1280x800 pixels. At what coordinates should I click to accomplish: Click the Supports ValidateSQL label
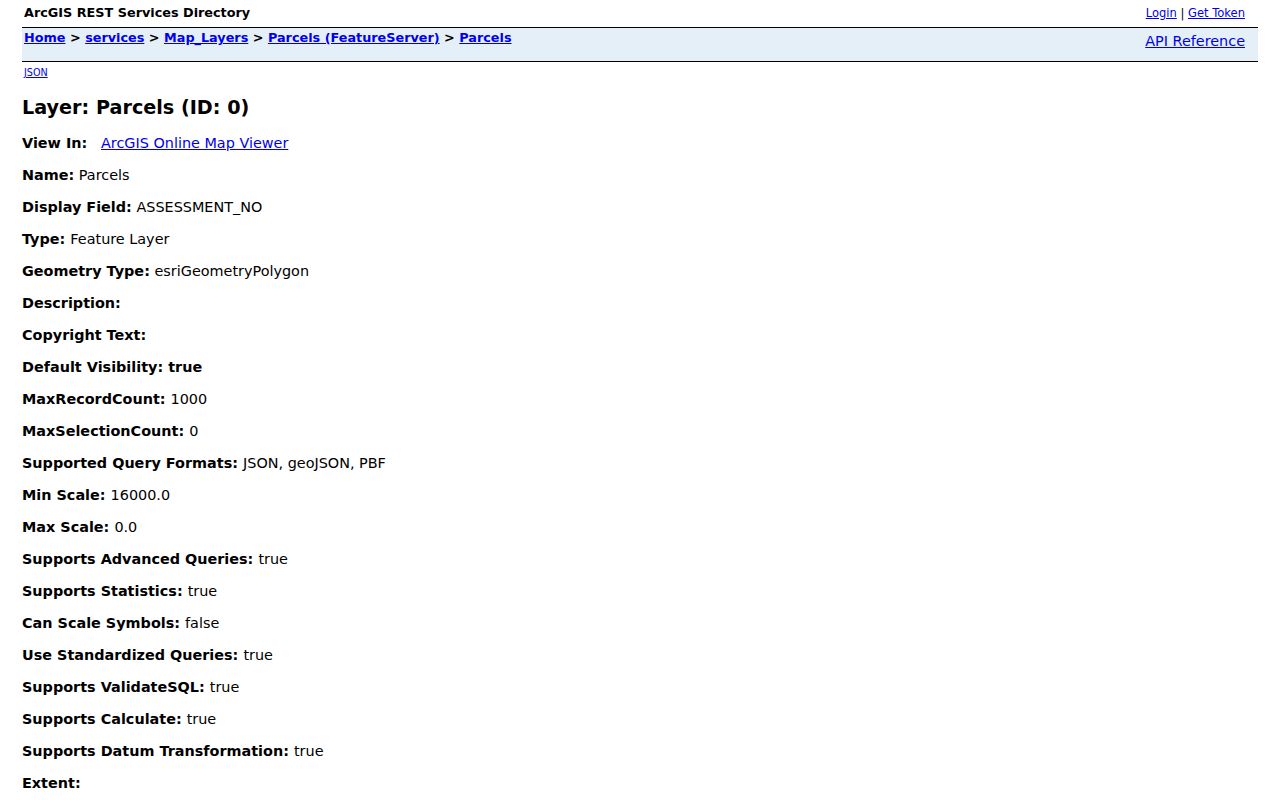coord(114,687)
